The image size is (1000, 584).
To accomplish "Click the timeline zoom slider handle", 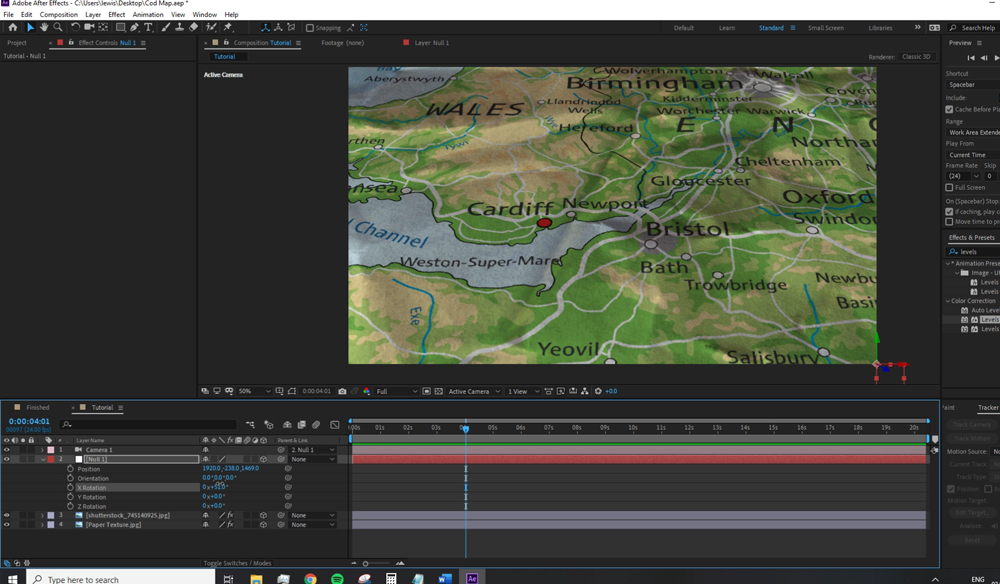I will (365, 564).
